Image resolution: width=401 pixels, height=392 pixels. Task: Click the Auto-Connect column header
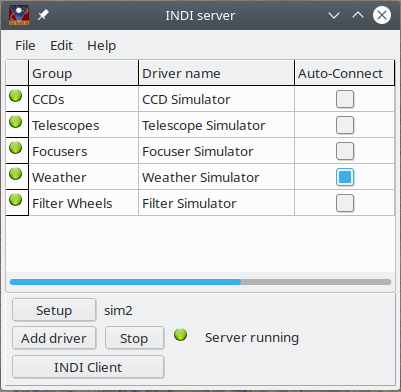344,73
